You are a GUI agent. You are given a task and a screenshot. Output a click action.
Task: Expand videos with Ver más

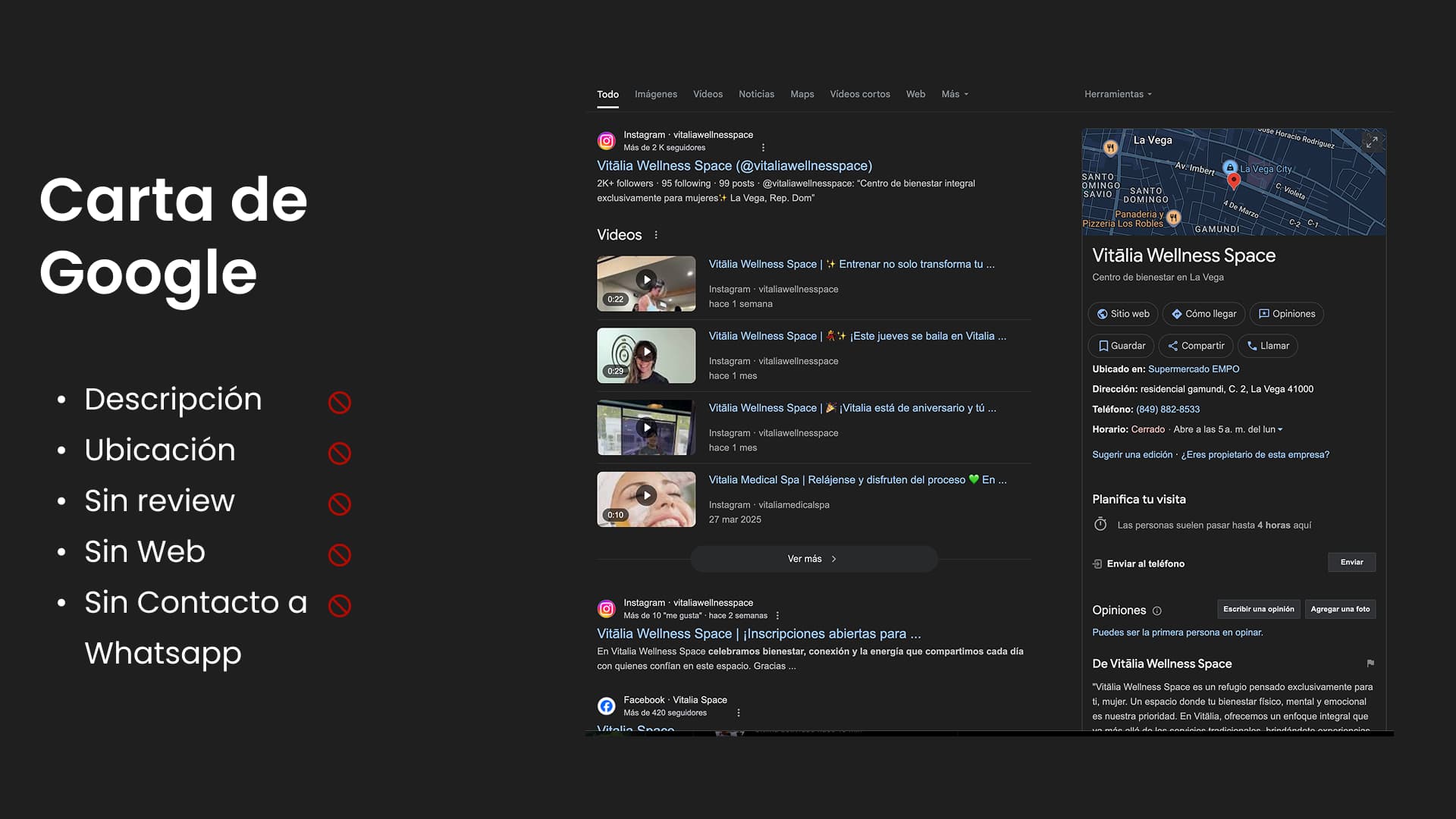[x=814, y=559]
